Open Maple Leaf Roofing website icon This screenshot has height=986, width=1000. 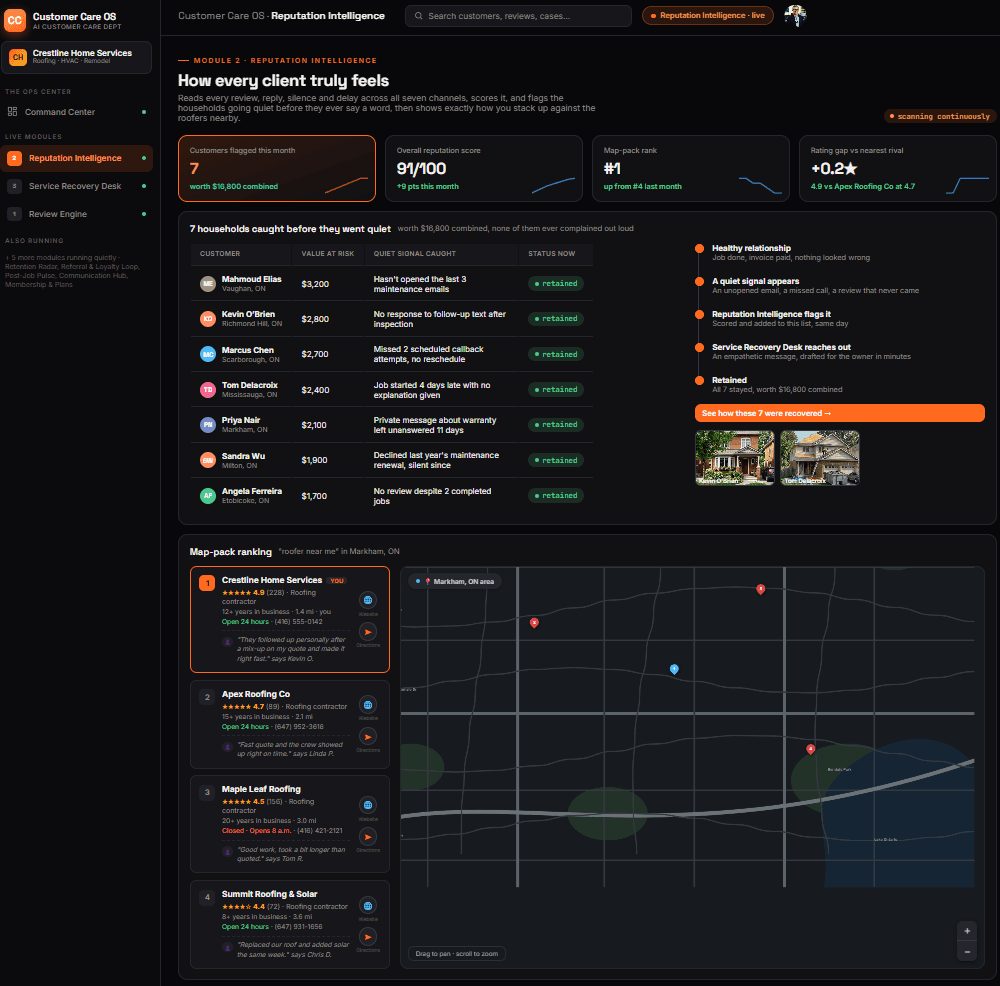[368, 805]
